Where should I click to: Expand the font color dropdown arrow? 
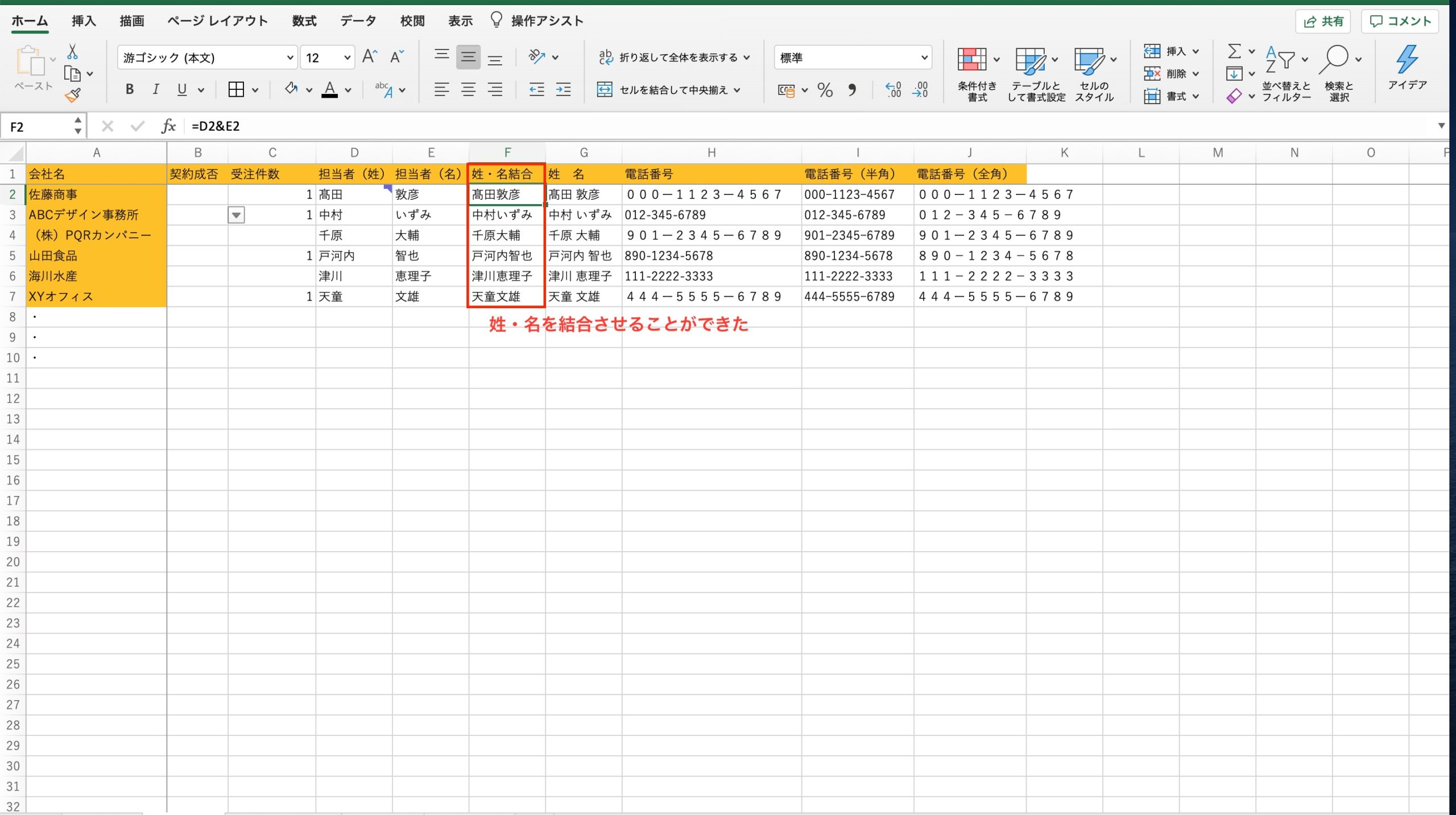348,90
